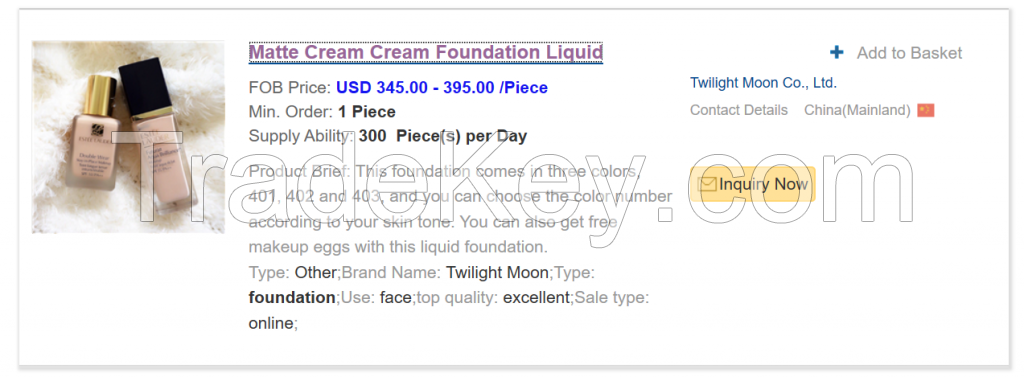Click the top quality value excellent
The width and height of the screenshot is (1024, 381).
(x=536, y=297)
